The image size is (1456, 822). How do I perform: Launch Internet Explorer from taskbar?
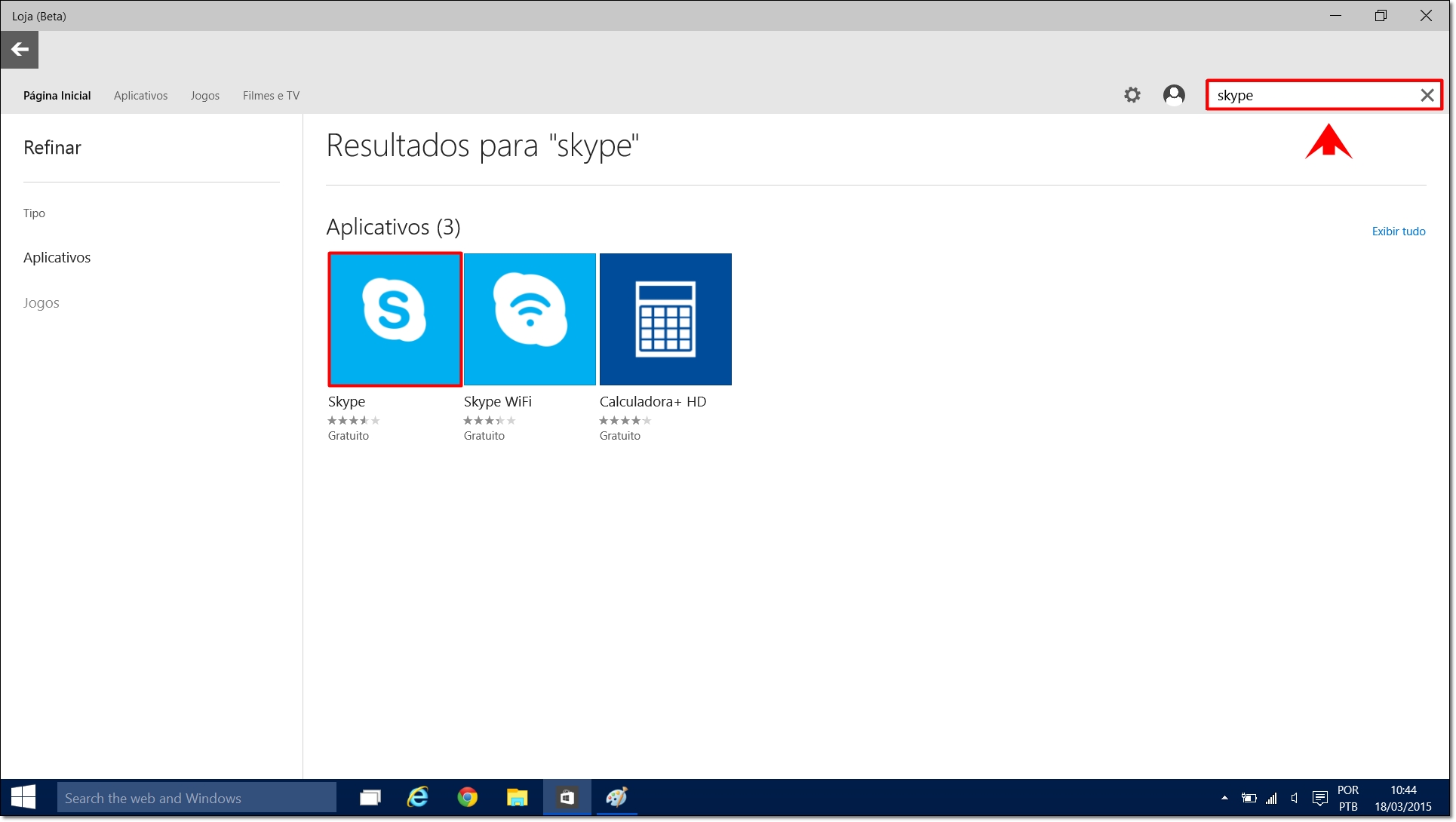click(x=418, y=797)
